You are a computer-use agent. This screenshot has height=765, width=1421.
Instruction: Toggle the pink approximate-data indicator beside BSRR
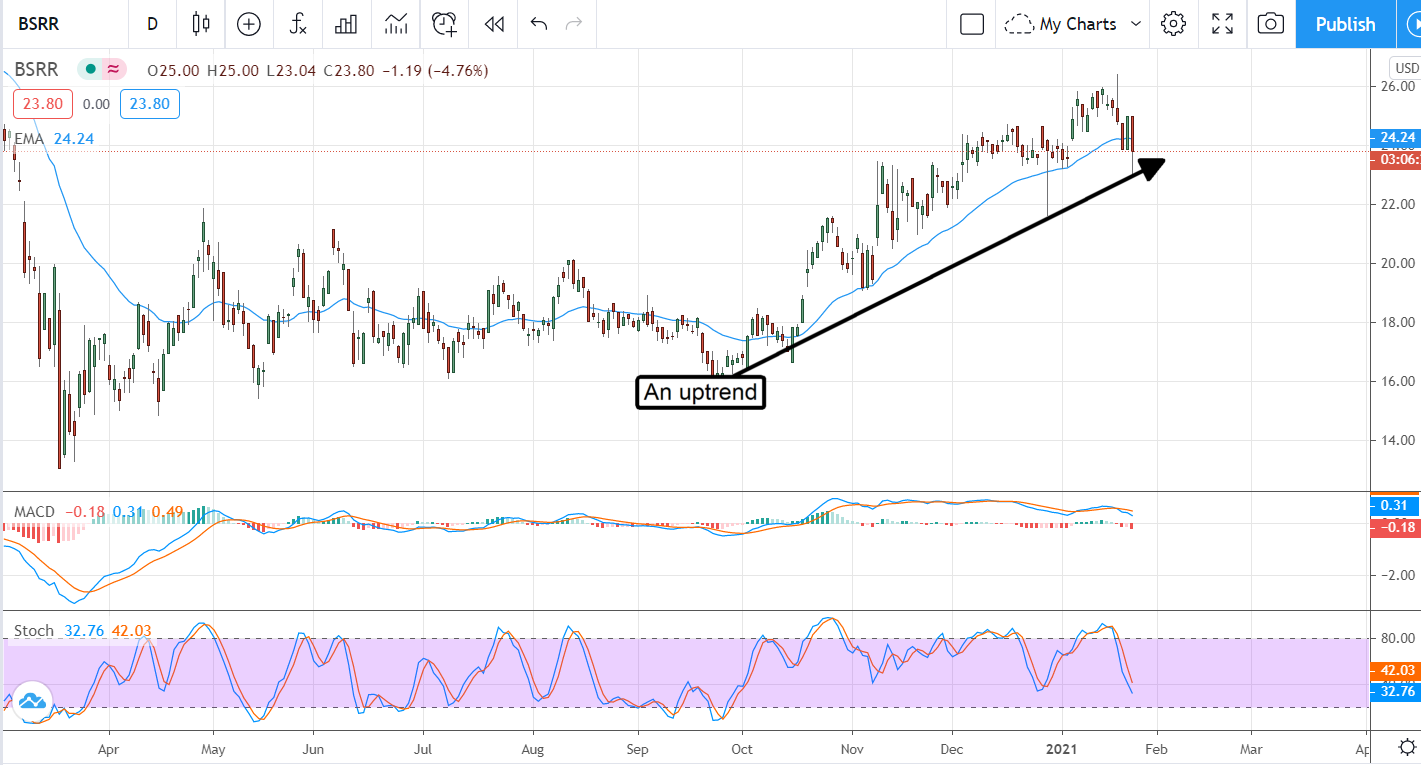(x=113, y=70)
